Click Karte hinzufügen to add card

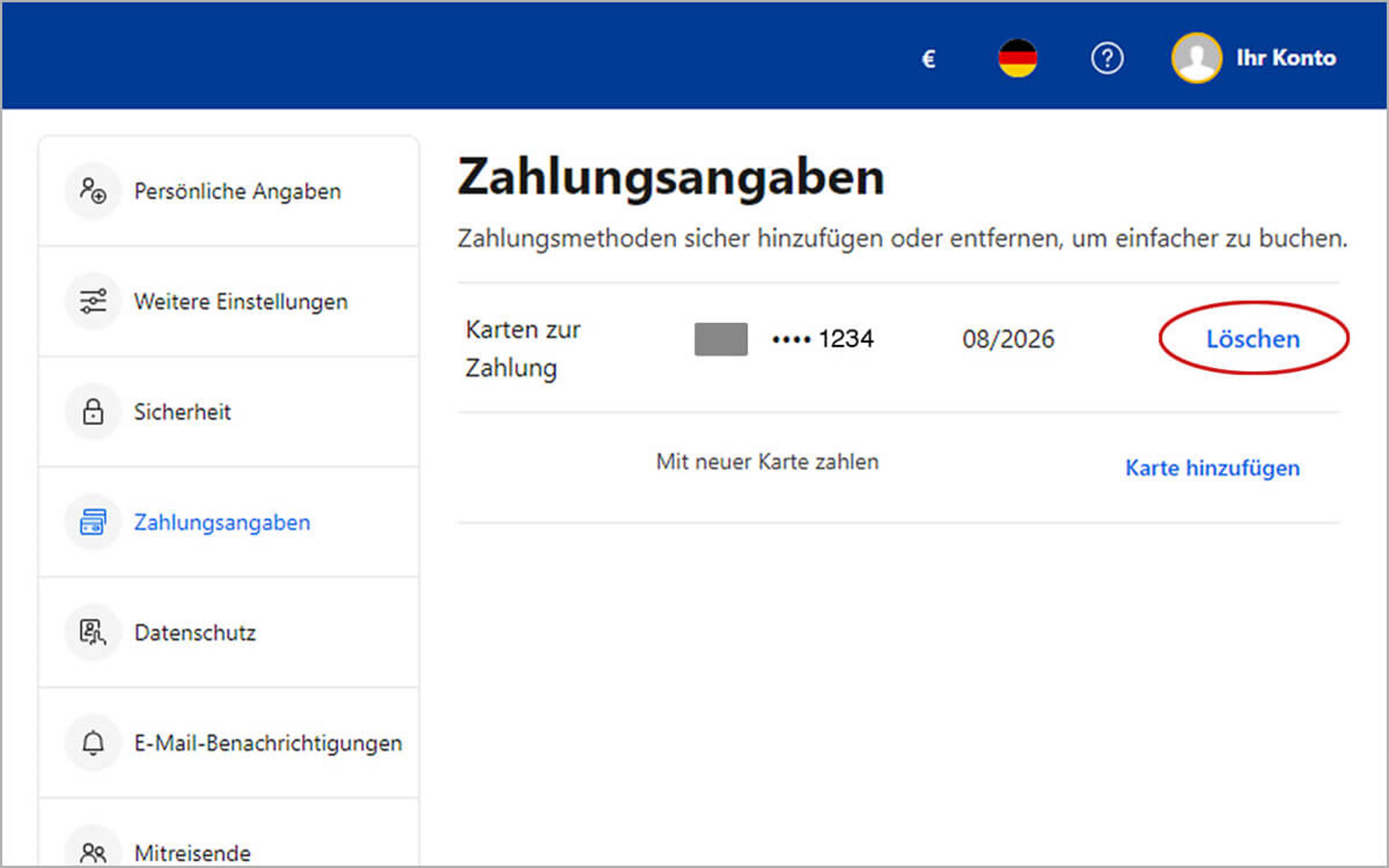pyautogui.click(x=1212, y=468)
